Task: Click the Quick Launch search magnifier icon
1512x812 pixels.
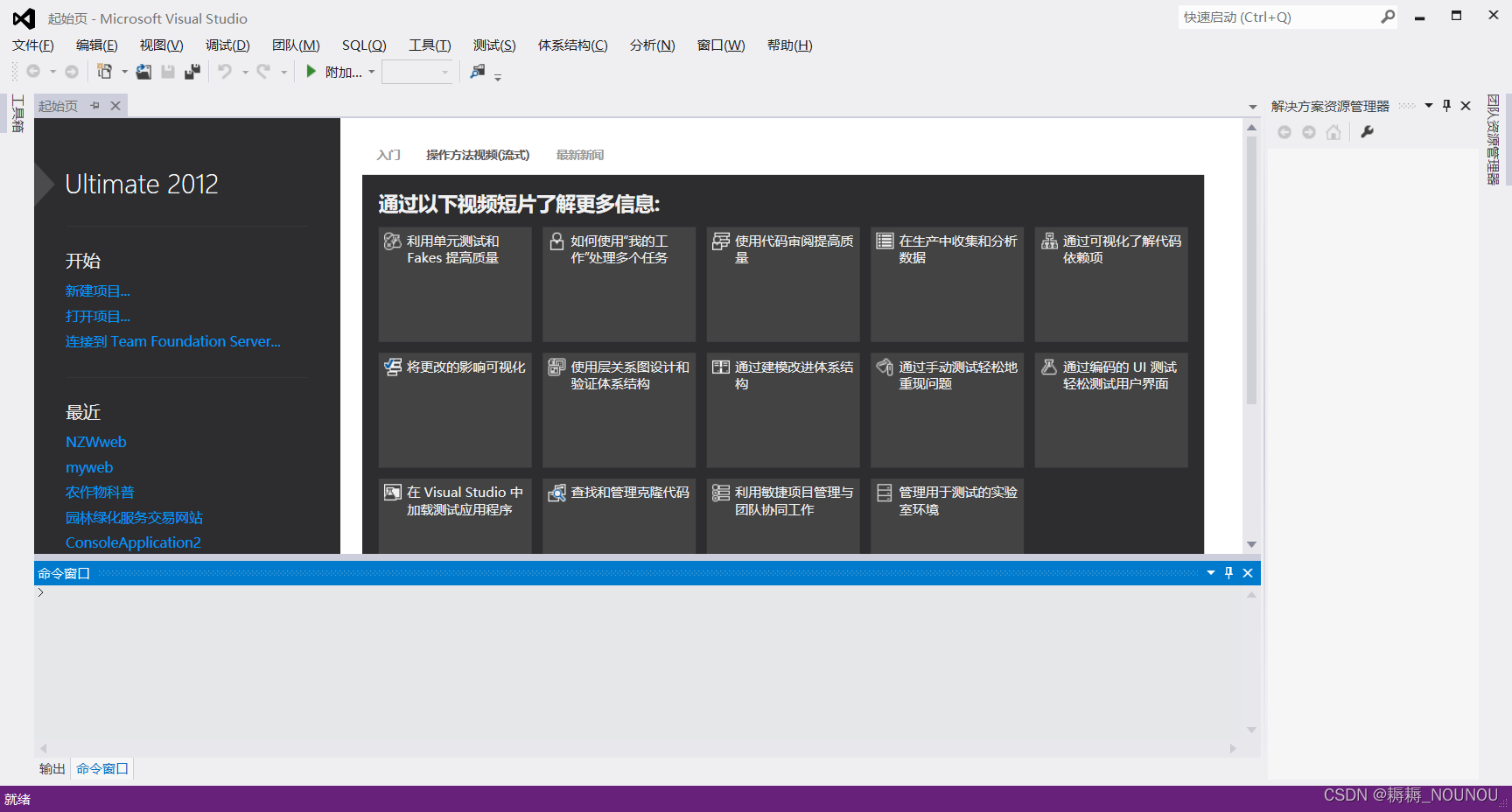Action: (x=1388, y=17)
